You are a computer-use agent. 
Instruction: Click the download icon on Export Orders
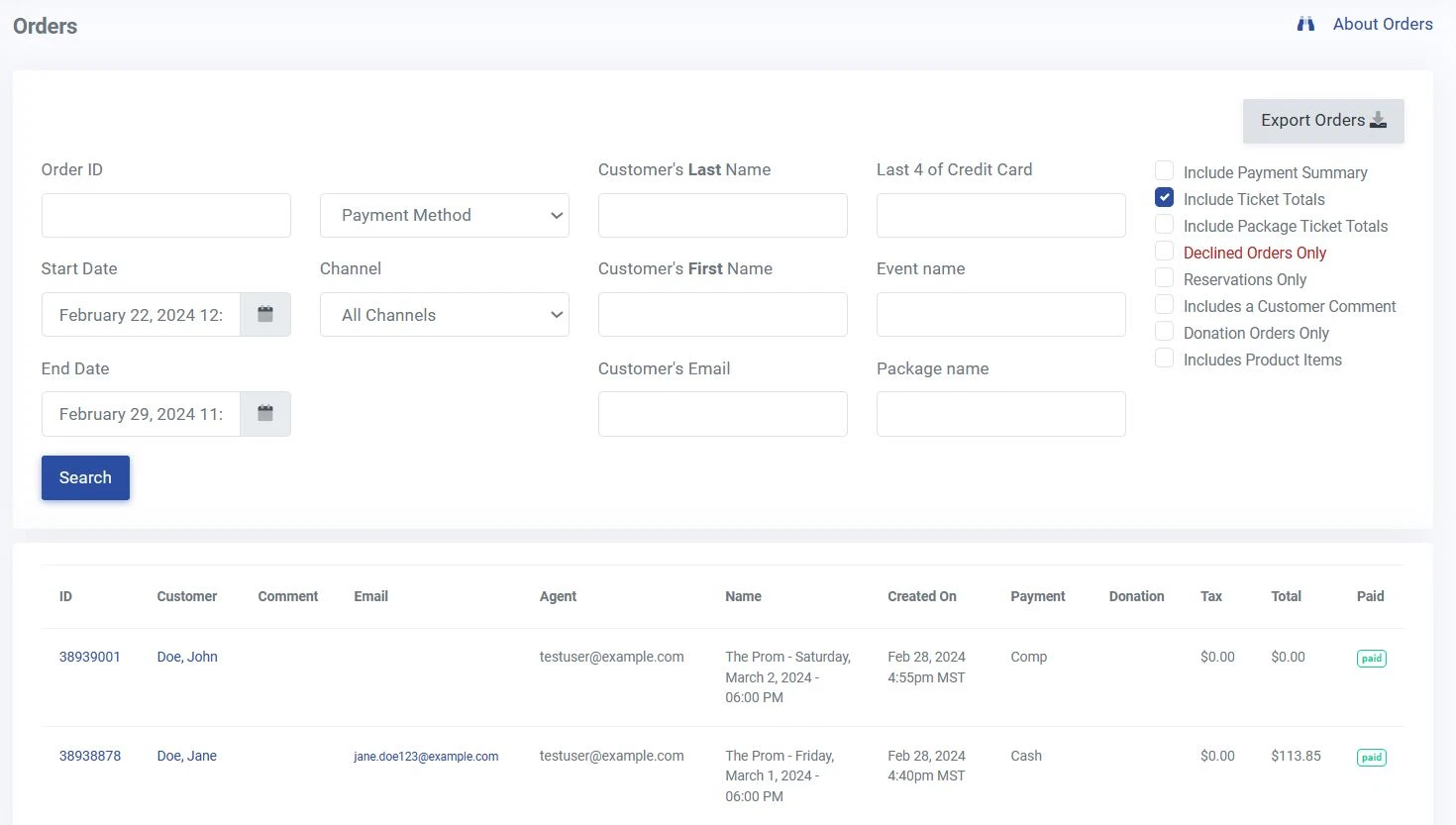pyautogui.click(x=1378, y=121)
